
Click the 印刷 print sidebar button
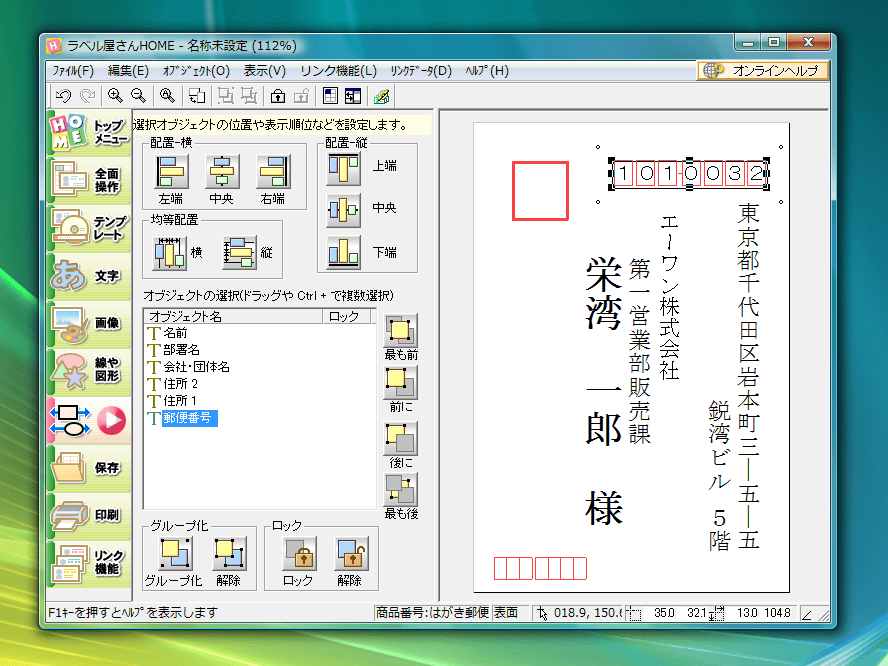coord(89,515)
